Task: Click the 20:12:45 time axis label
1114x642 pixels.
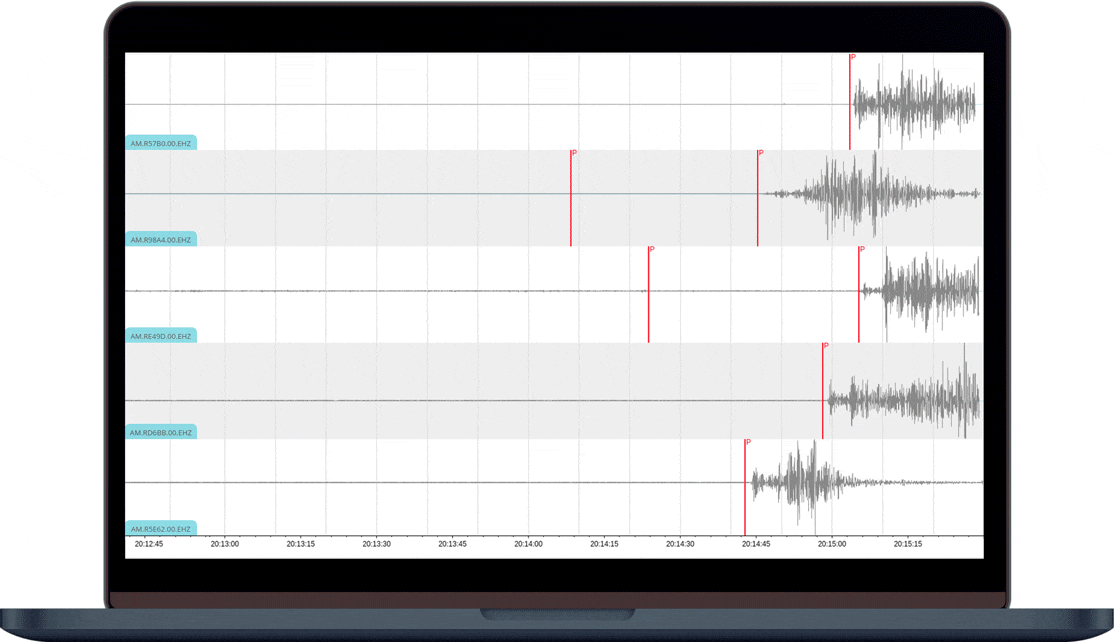Action: pyautogui.click(x=148, y=545)
